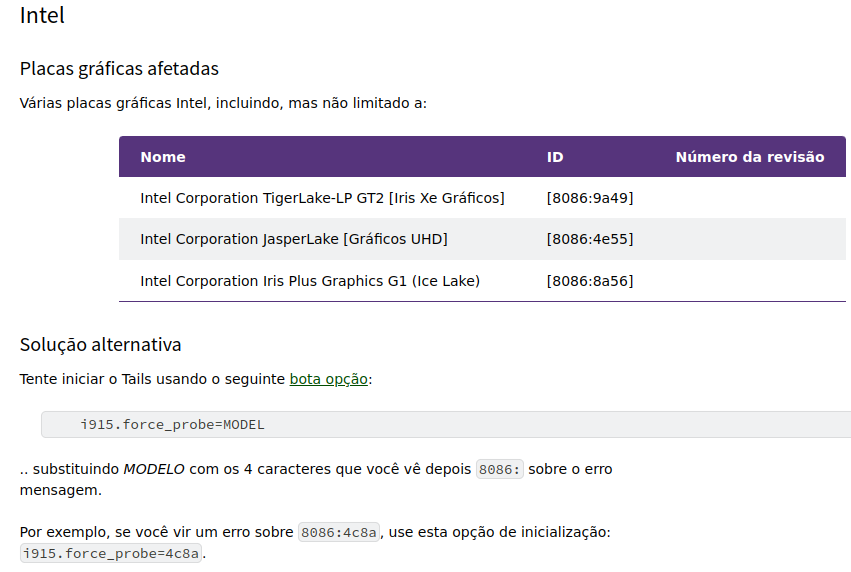
Task: Select the JasperLake Gráficos UHD row name
Action: click(294, 239)
